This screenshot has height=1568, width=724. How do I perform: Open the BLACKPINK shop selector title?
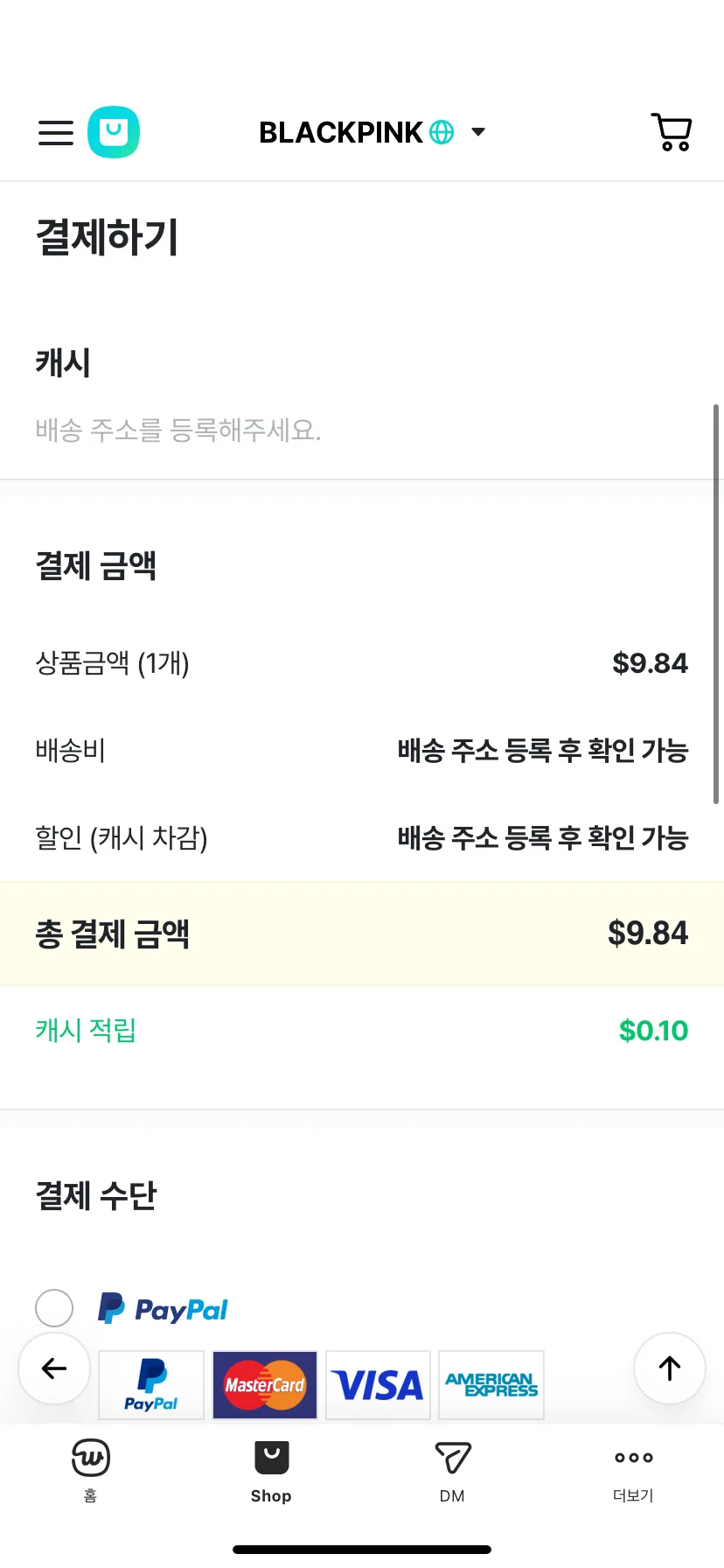tap(341, 132)
